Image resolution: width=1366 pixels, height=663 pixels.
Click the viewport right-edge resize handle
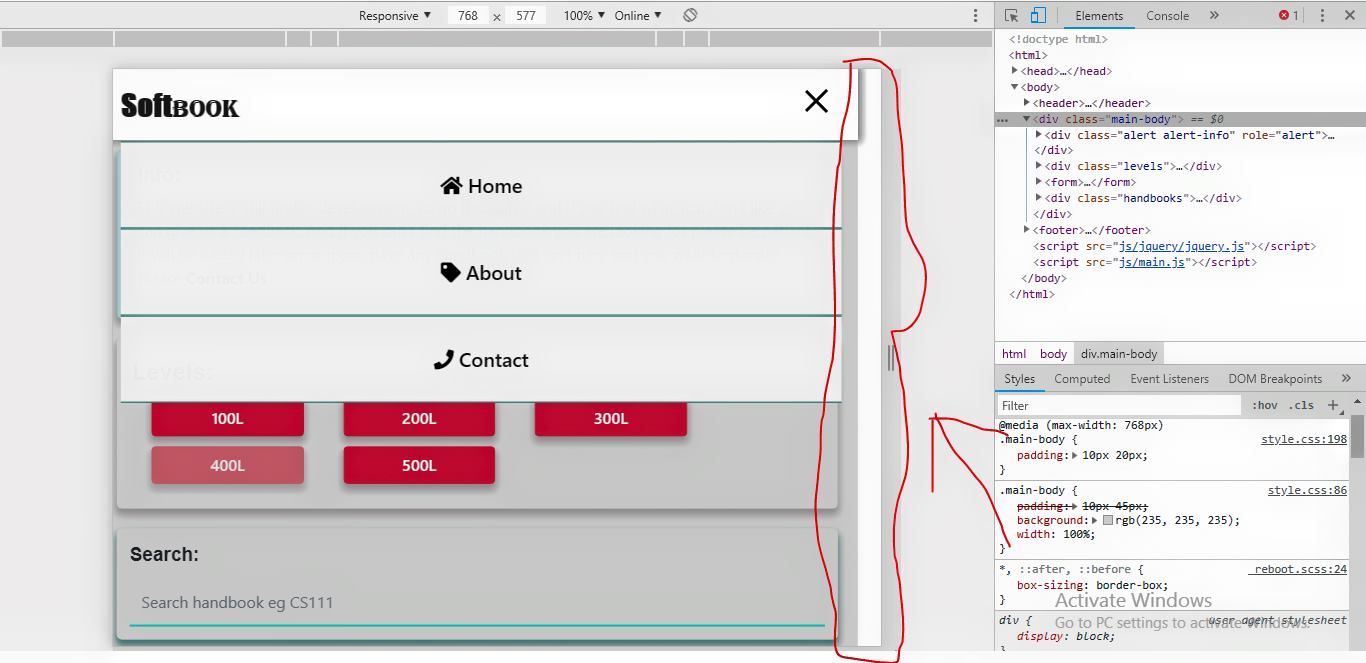coord(890,358)
